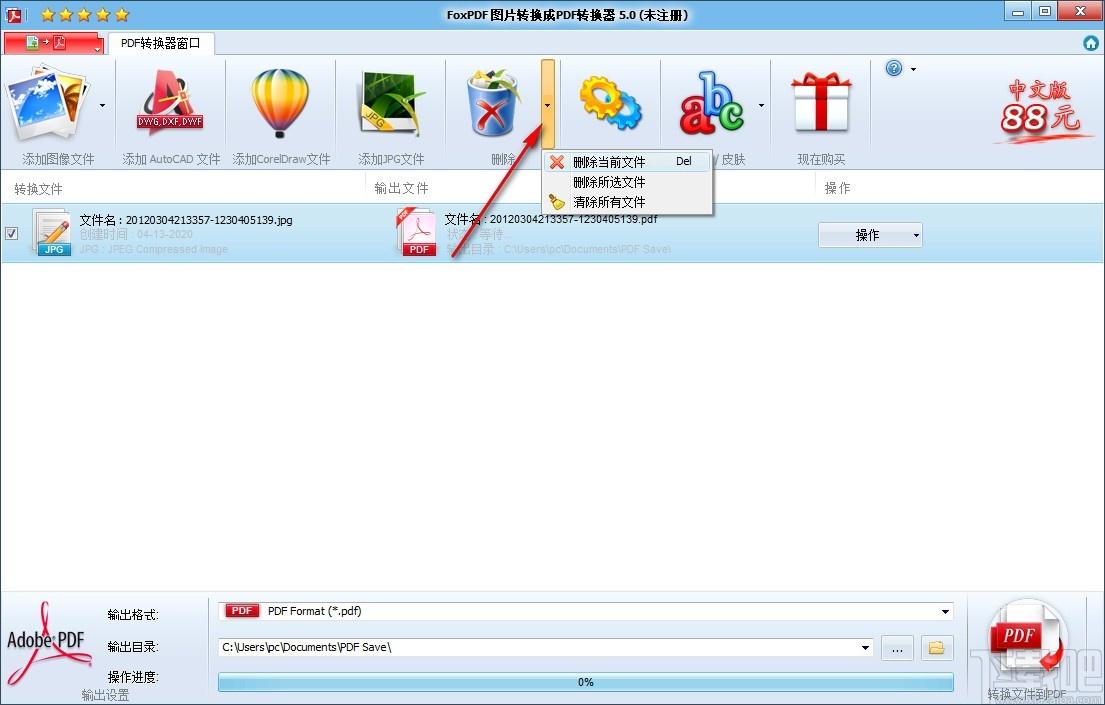Click the application icon in title bar
Image resolution: width=1105 pixels, height=705 pixels.
13,14
